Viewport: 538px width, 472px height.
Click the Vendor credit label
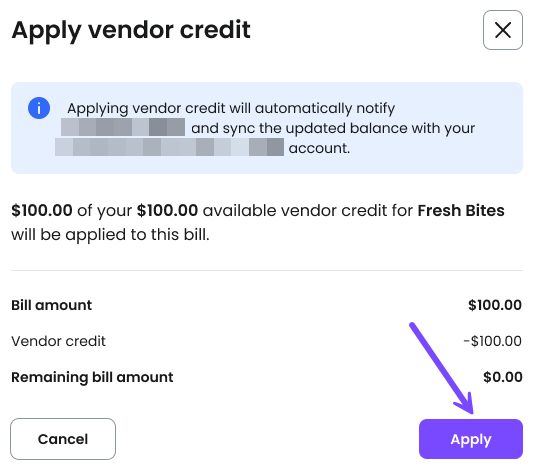[x=58, y=341]
